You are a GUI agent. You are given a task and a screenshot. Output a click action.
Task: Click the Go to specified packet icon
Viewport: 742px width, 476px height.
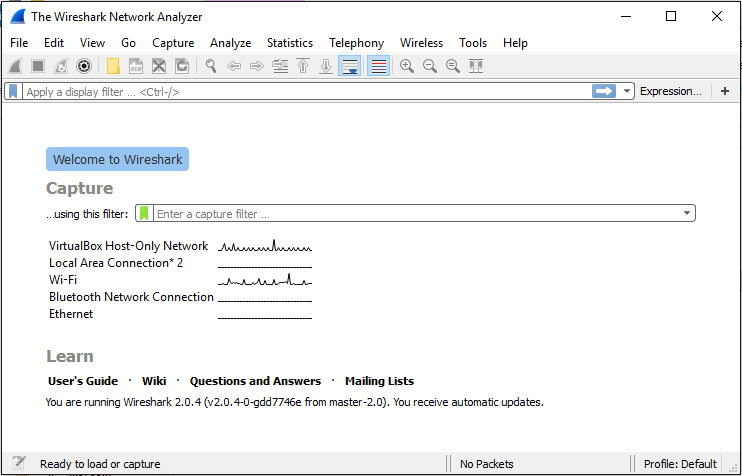280,66
